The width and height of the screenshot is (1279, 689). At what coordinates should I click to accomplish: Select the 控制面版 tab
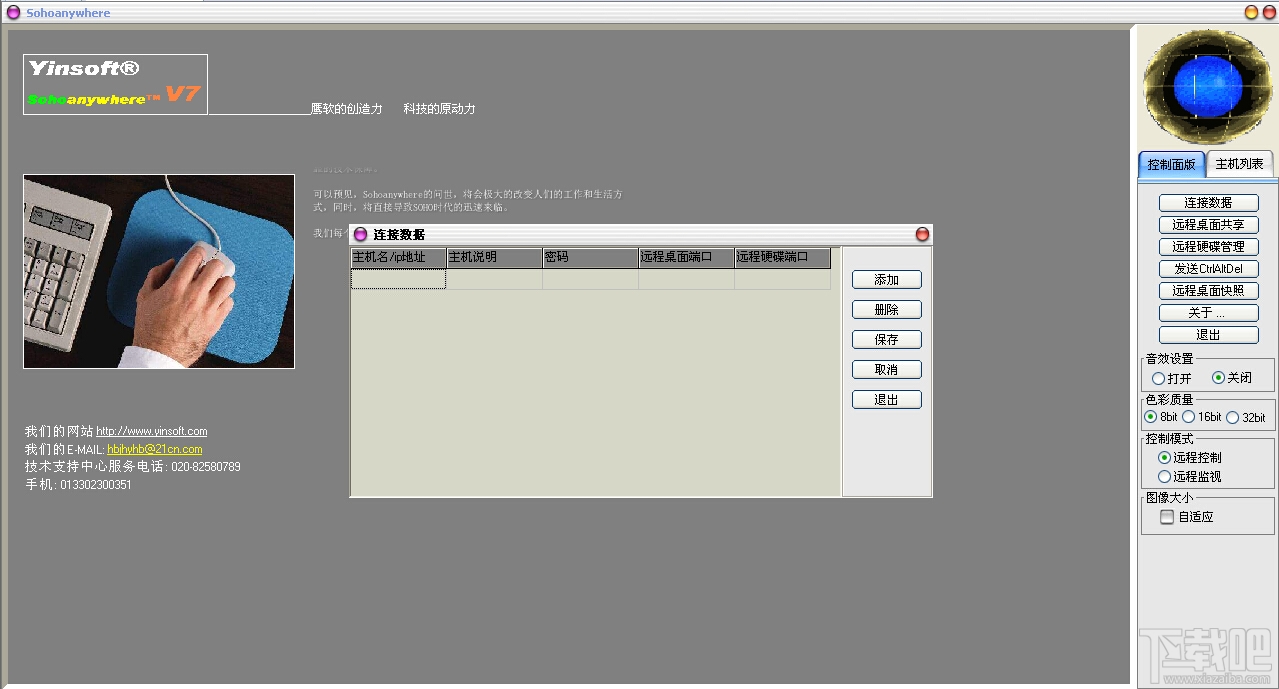(1170, 163)
